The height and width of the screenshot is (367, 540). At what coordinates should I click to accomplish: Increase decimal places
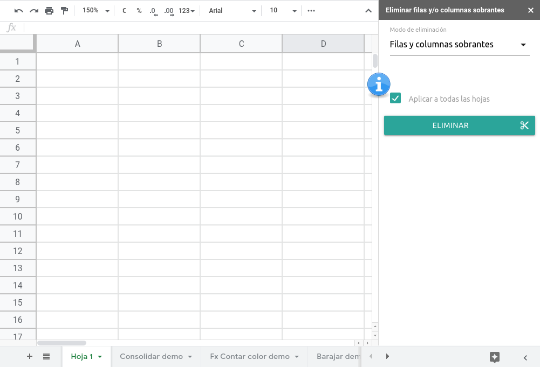169,11
